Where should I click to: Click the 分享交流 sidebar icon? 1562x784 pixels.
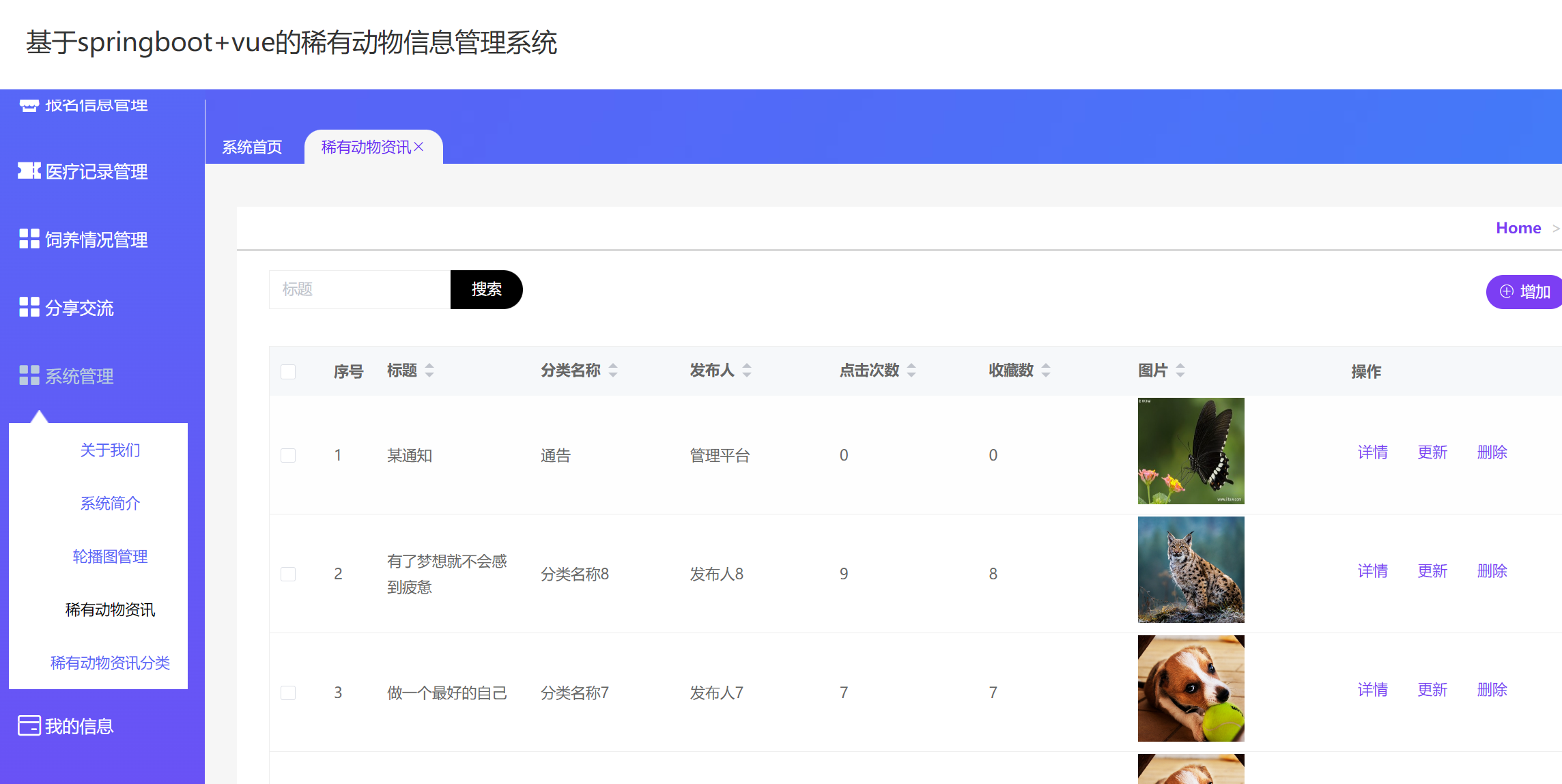coord(28,308)
